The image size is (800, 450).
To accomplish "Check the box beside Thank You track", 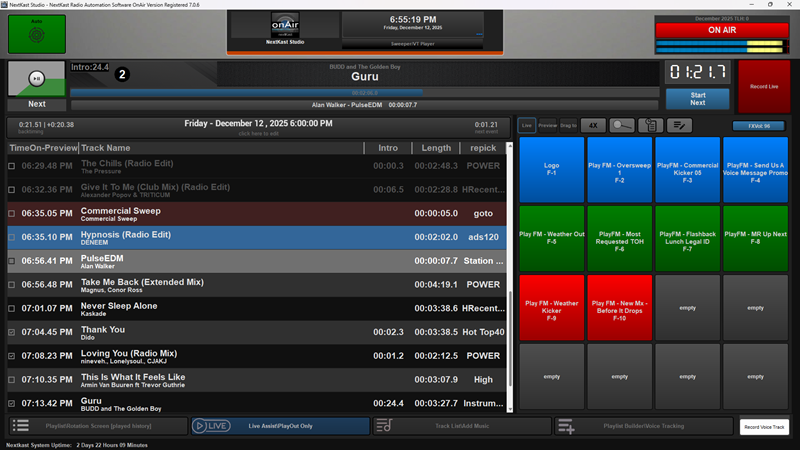I will 12,331.
